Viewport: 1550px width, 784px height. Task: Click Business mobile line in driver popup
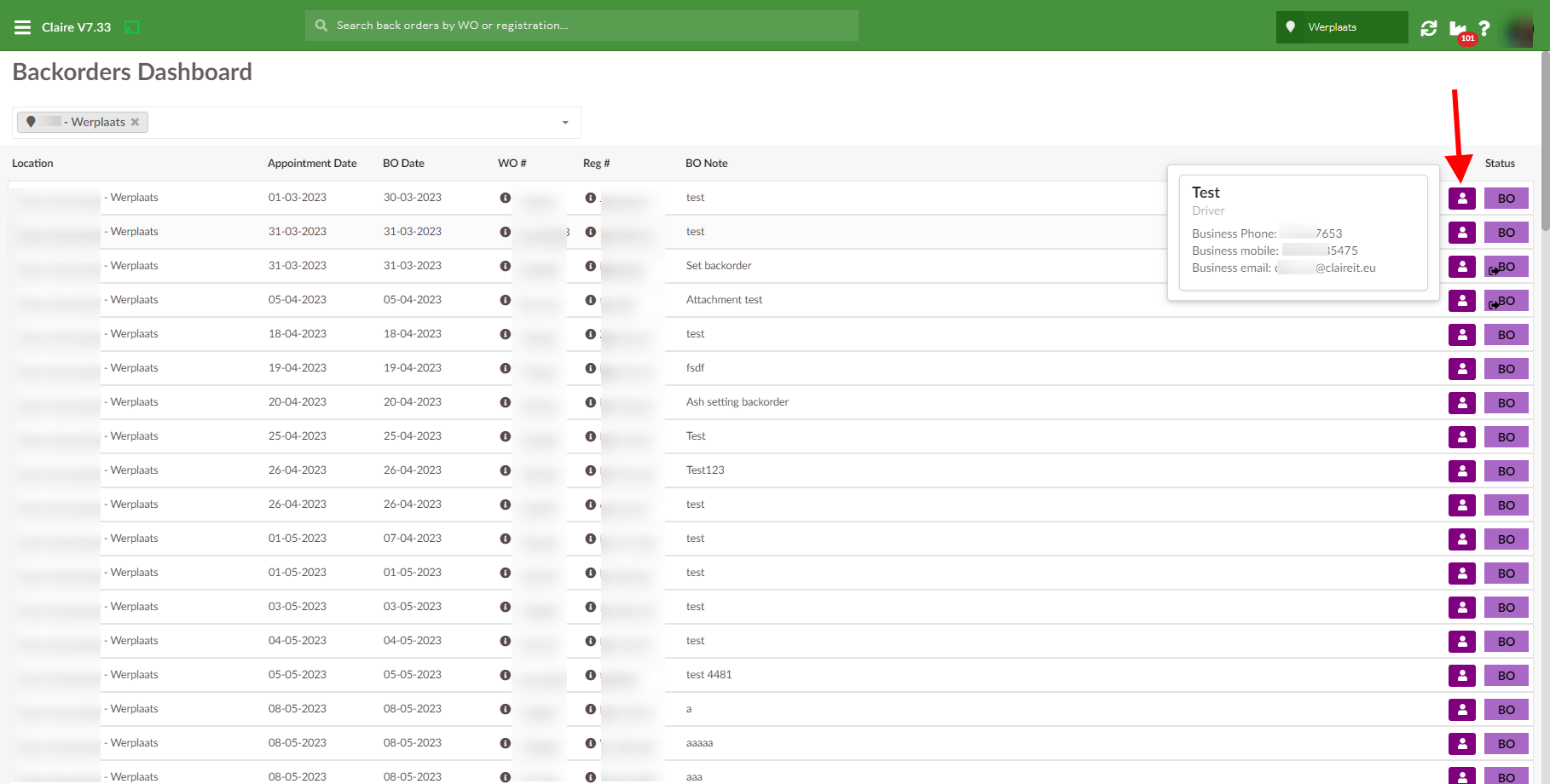coord(1275,251)
